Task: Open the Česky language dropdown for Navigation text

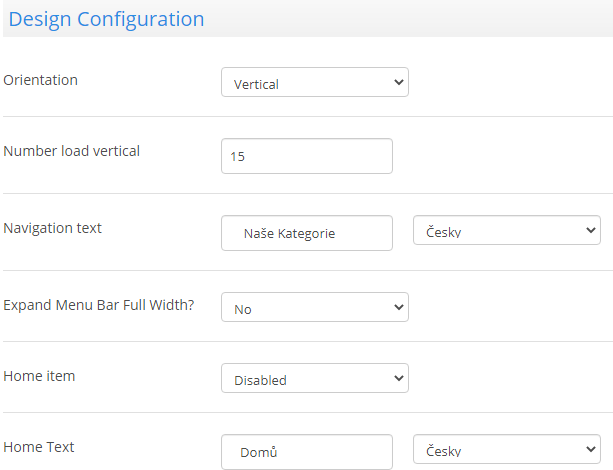Action: click(x=507, y=230)
